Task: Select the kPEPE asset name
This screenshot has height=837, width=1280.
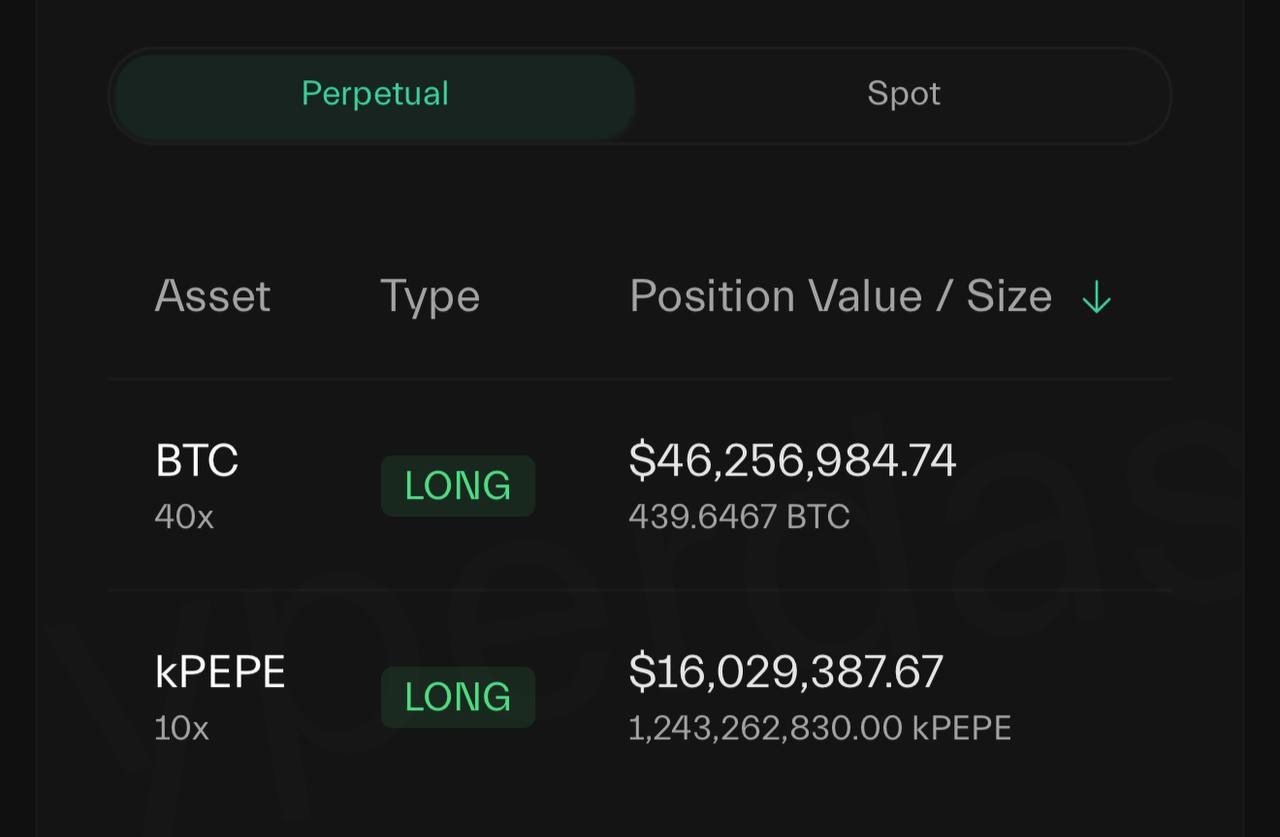Action: point(220,672)
